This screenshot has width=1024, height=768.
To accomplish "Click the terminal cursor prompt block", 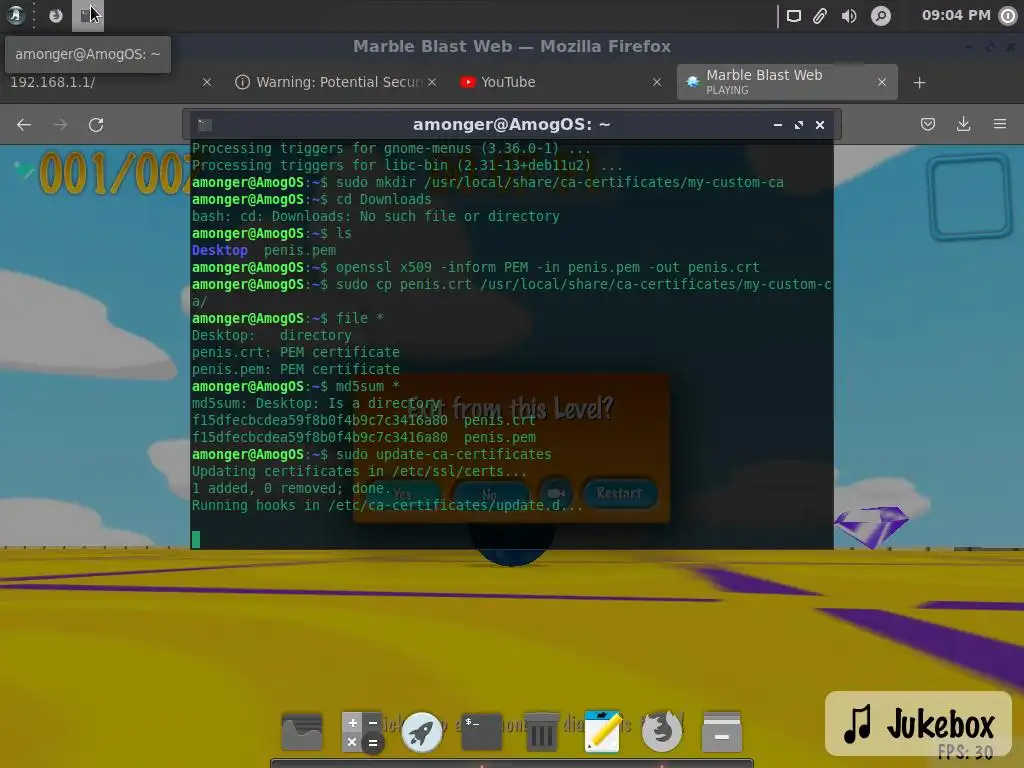I will tap(196, 539).
